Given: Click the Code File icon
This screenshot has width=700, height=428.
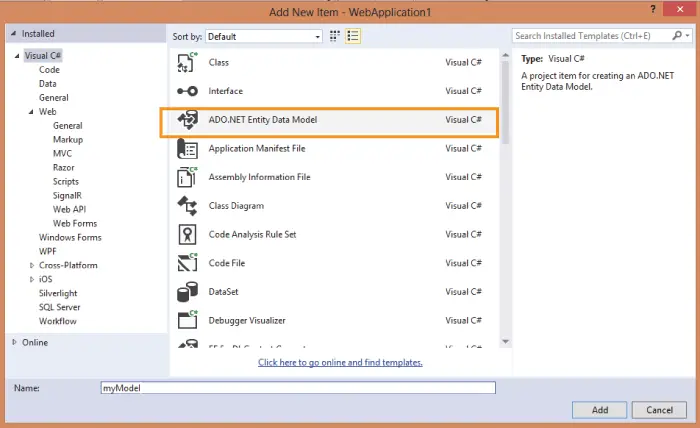Looking at the screenshot, I should point(187,263).
